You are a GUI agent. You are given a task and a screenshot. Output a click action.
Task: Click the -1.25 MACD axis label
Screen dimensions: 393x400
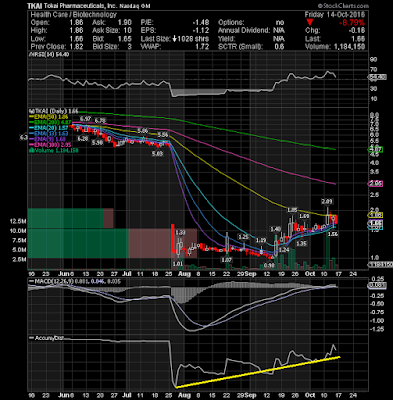(x=377, y=329)
